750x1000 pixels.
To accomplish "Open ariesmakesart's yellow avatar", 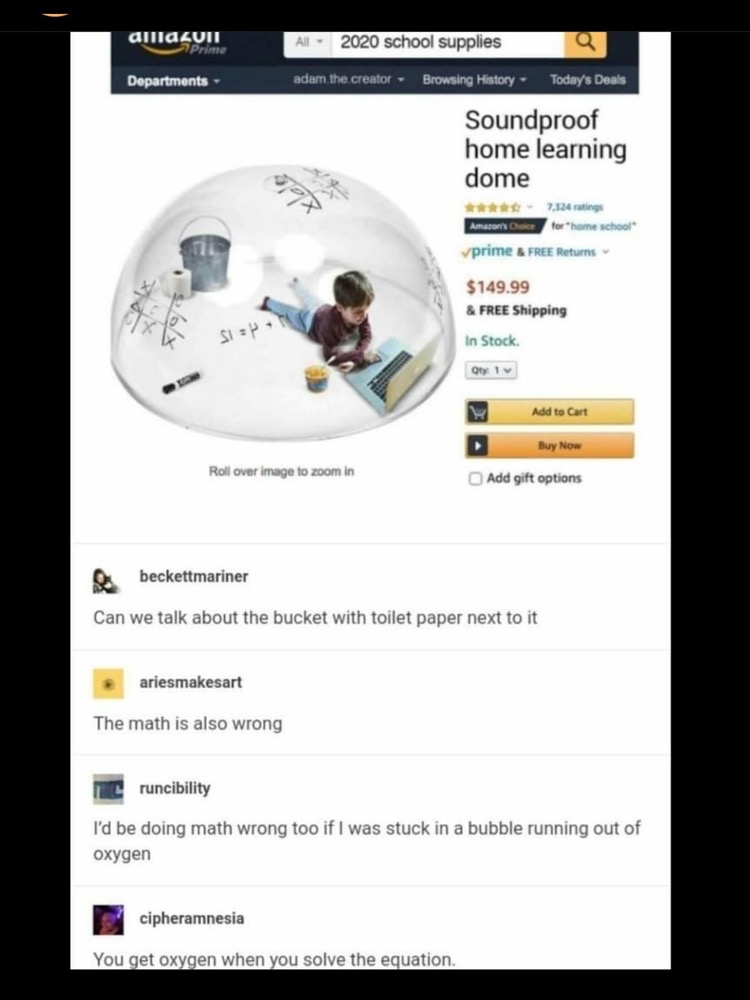I will (108, 684).
